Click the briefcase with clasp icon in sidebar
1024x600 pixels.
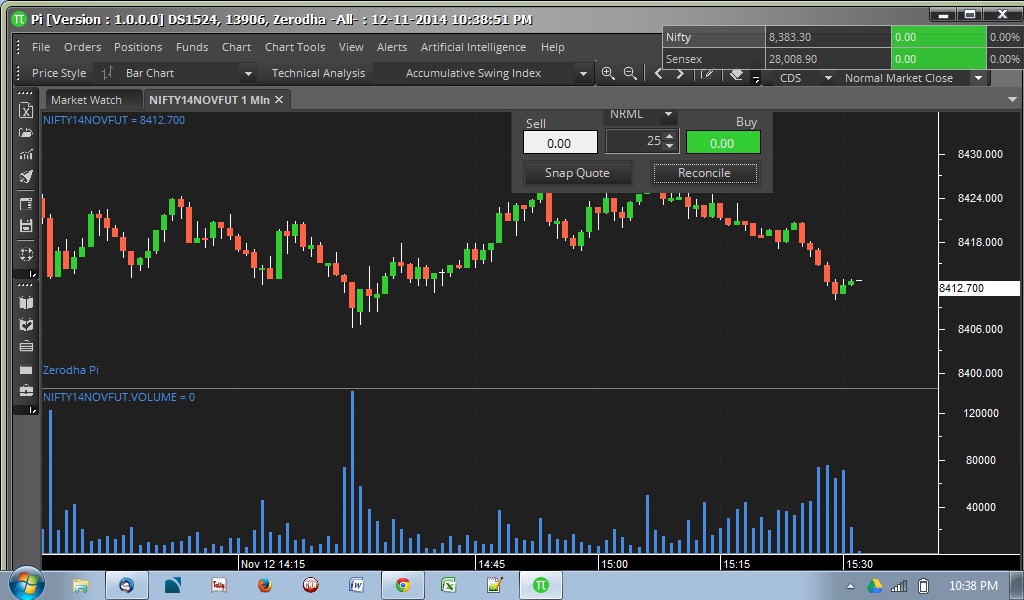(x=25, y=390)
